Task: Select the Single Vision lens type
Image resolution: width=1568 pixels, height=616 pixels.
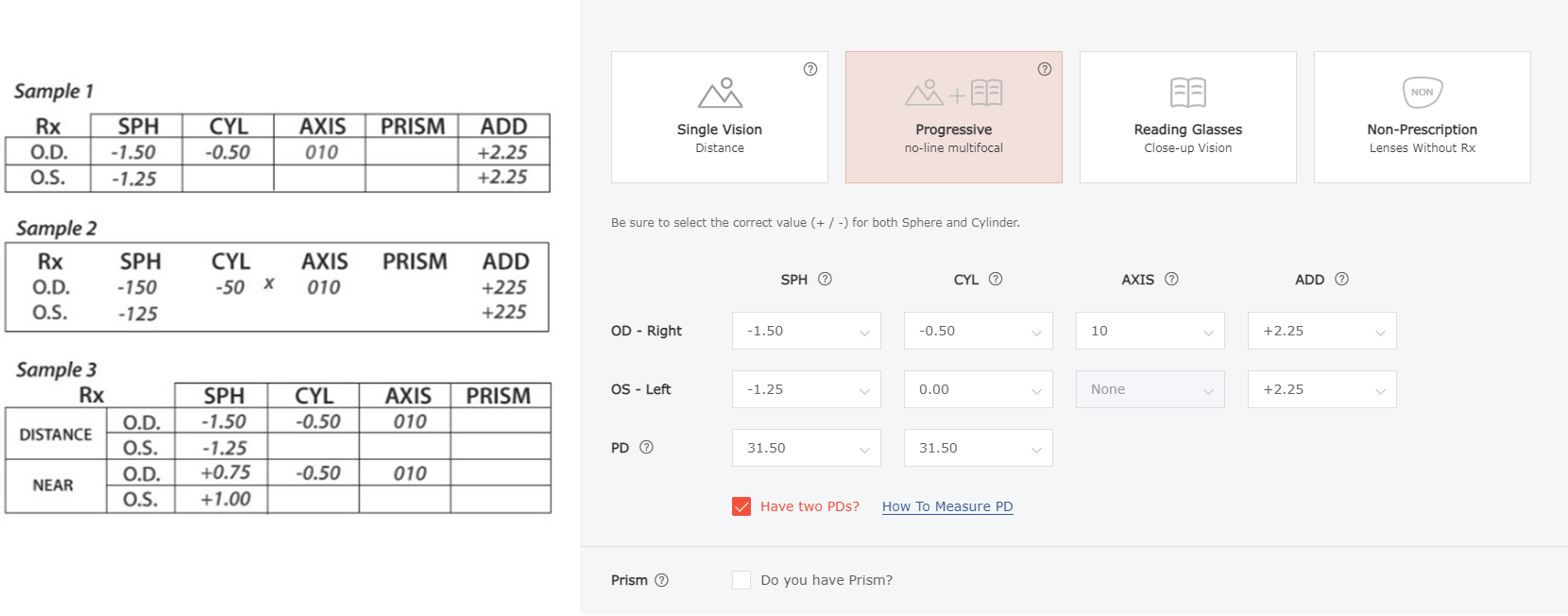Action: (719, 117)
